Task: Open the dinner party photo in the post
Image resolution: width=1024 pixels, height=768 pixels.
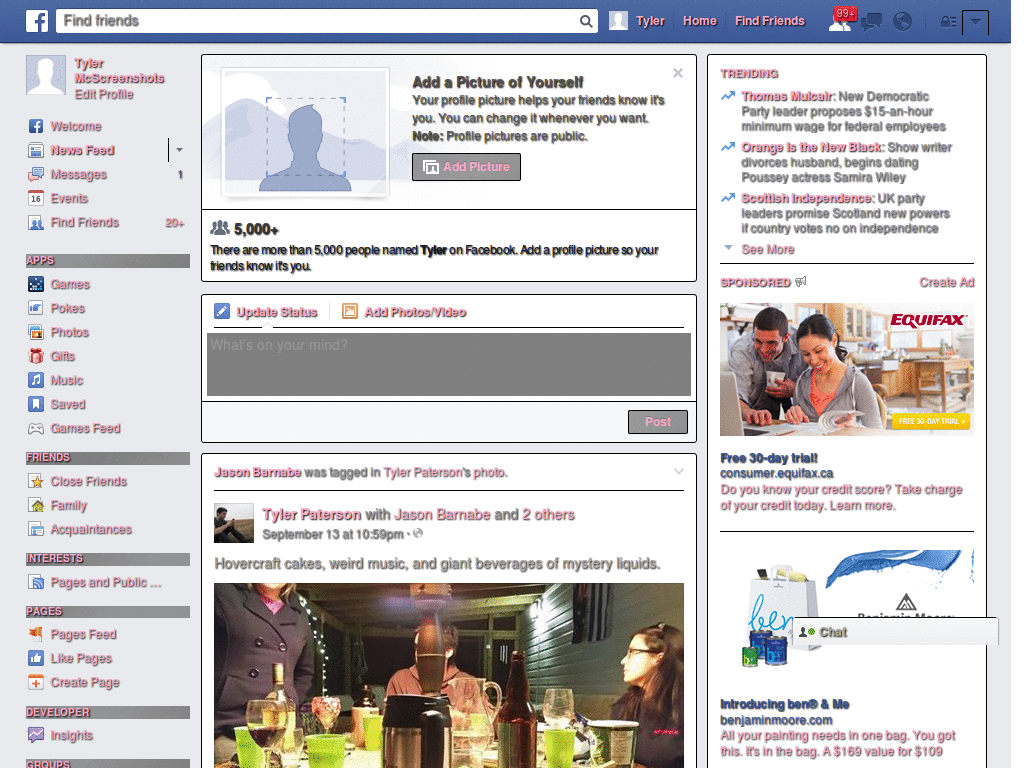Action: 449,675
